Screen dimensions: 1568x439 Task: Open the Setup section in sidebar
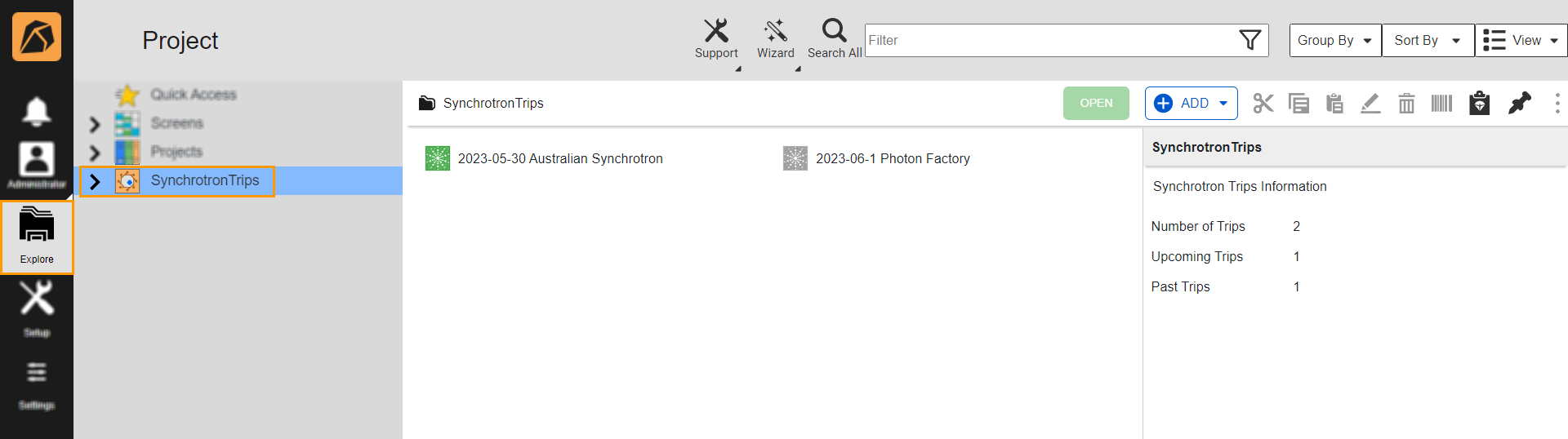(x=37, y=307)
